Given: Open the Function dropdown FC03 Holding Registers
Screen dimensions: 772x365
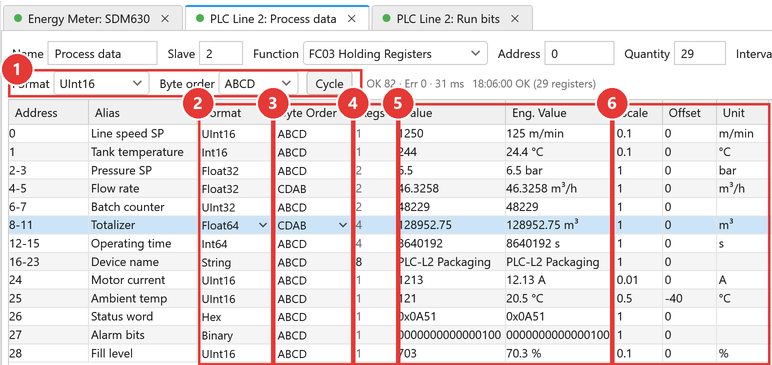Looking at the screenshot, I should (x=395, y=54).
